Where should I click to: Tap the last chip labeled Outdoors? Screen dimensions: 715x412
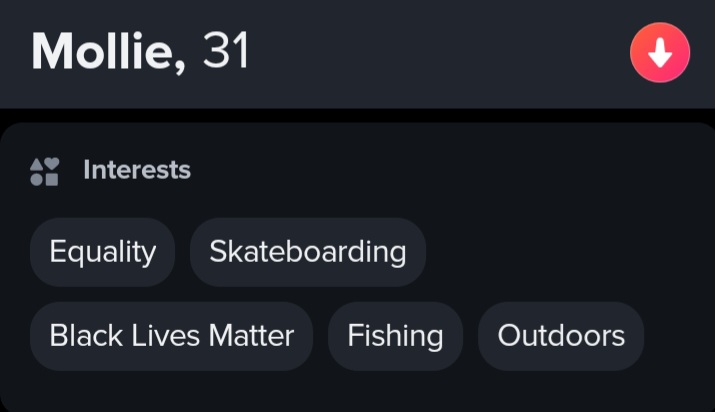[560, 336]
